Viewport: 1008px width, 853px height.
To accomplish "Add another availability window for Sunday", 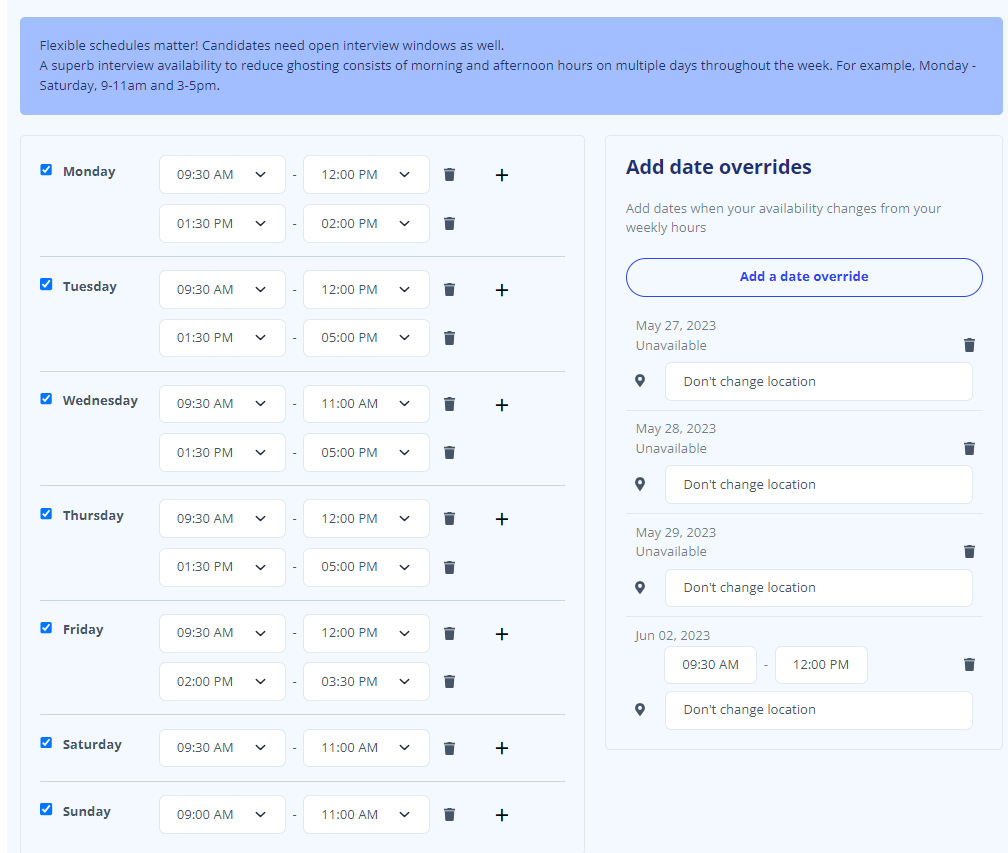I will click(x=501, y=814).
